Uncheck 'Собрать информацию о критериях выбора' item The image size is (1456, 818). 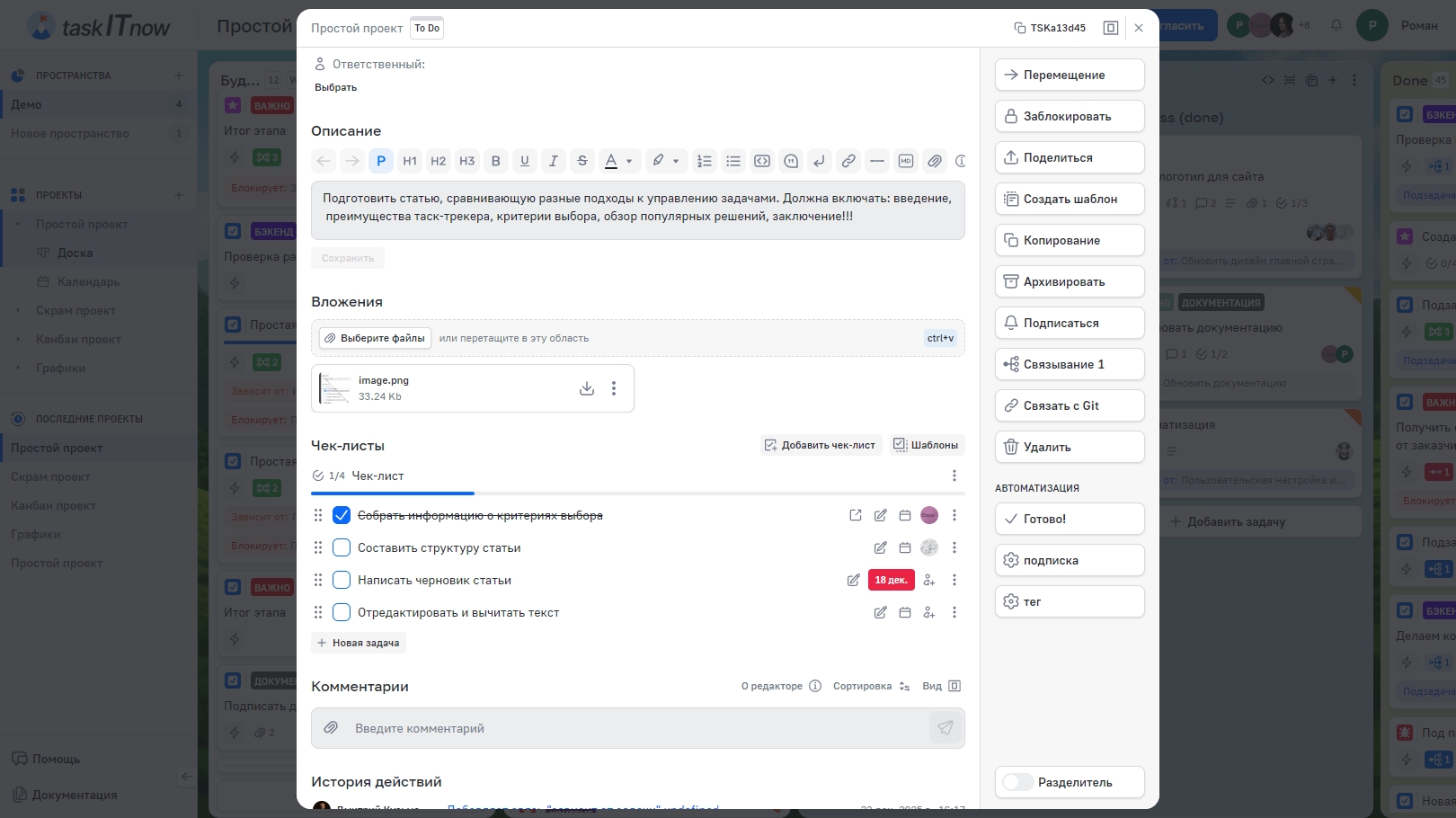click(342, 515)
